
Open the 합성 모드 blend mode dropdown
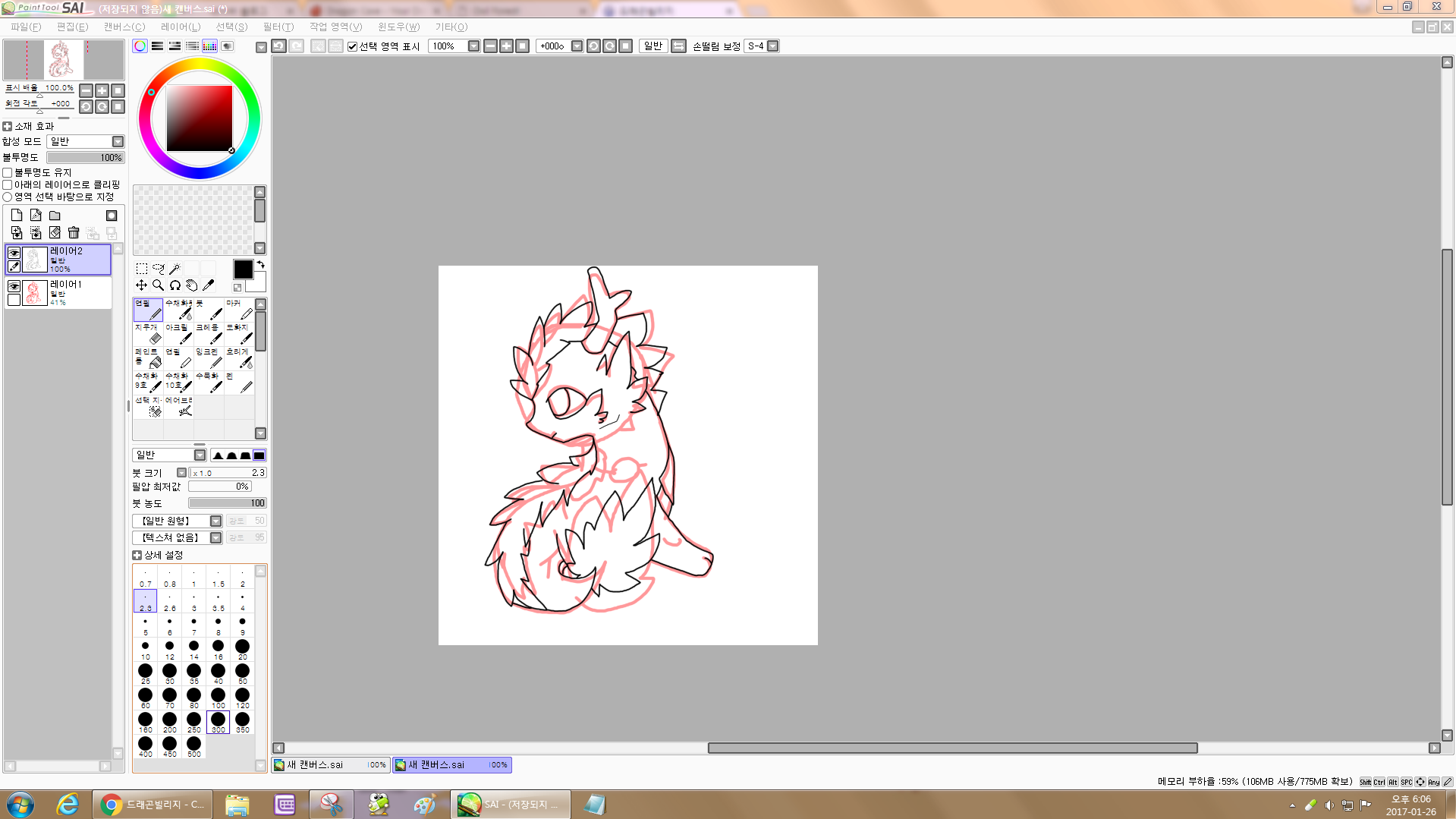(86, 142)
